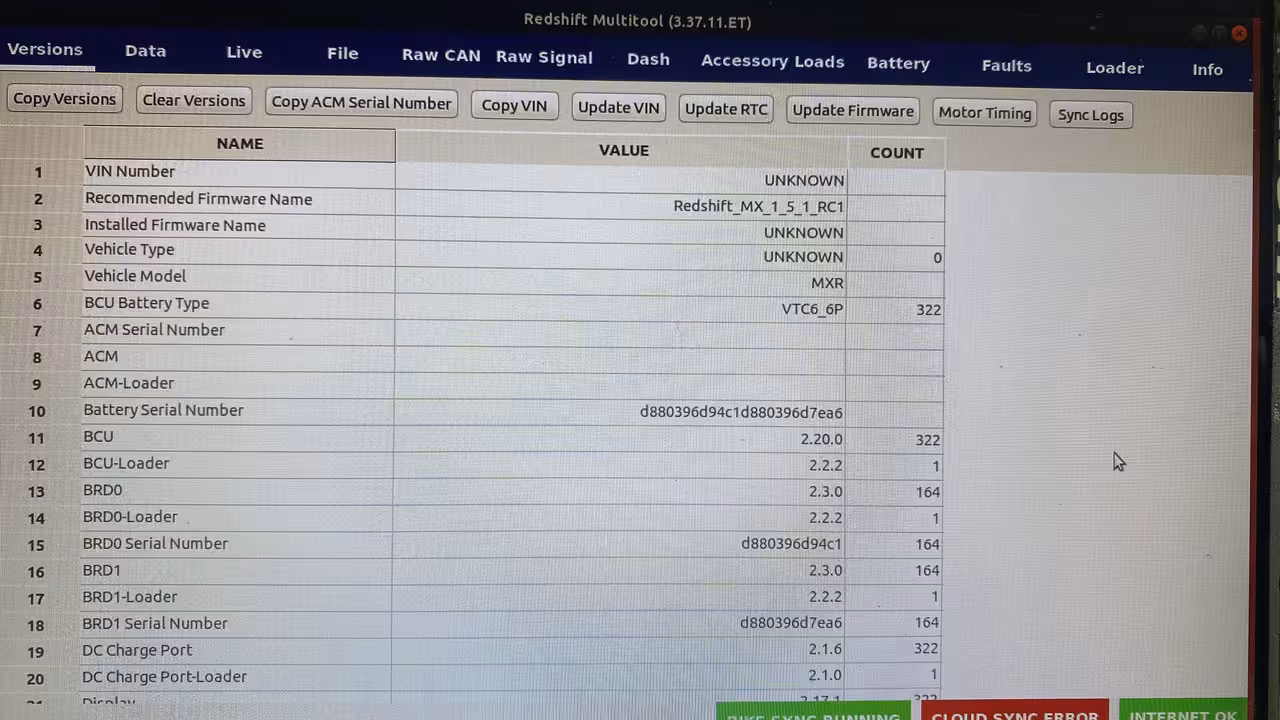Click the MXR vehicle model value
Viewport: 1280px width, 720px height.
827,283
